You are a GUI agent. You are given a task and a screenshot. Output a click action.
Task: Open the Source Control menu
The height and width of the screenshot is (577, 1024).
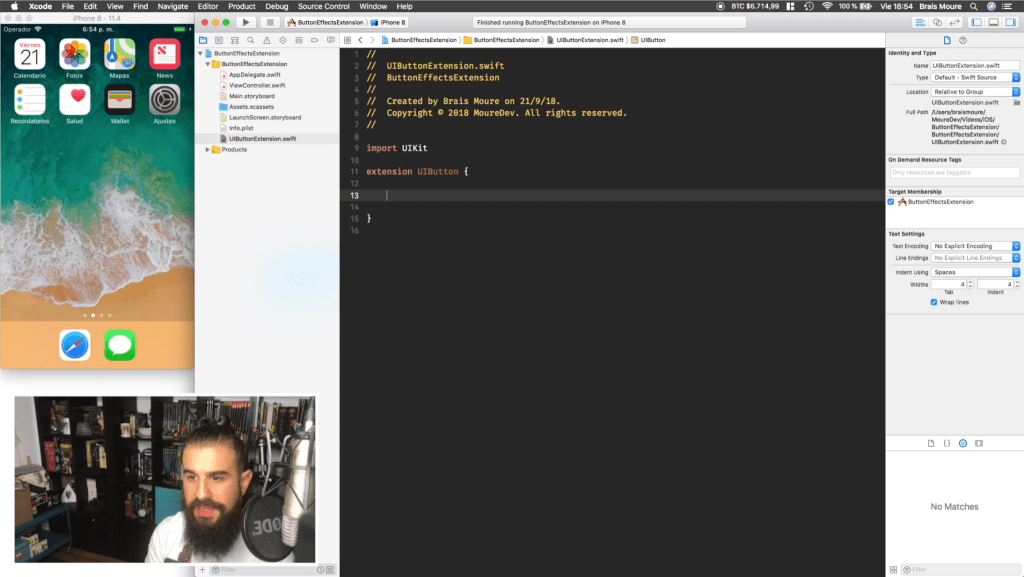coord(323,6)
